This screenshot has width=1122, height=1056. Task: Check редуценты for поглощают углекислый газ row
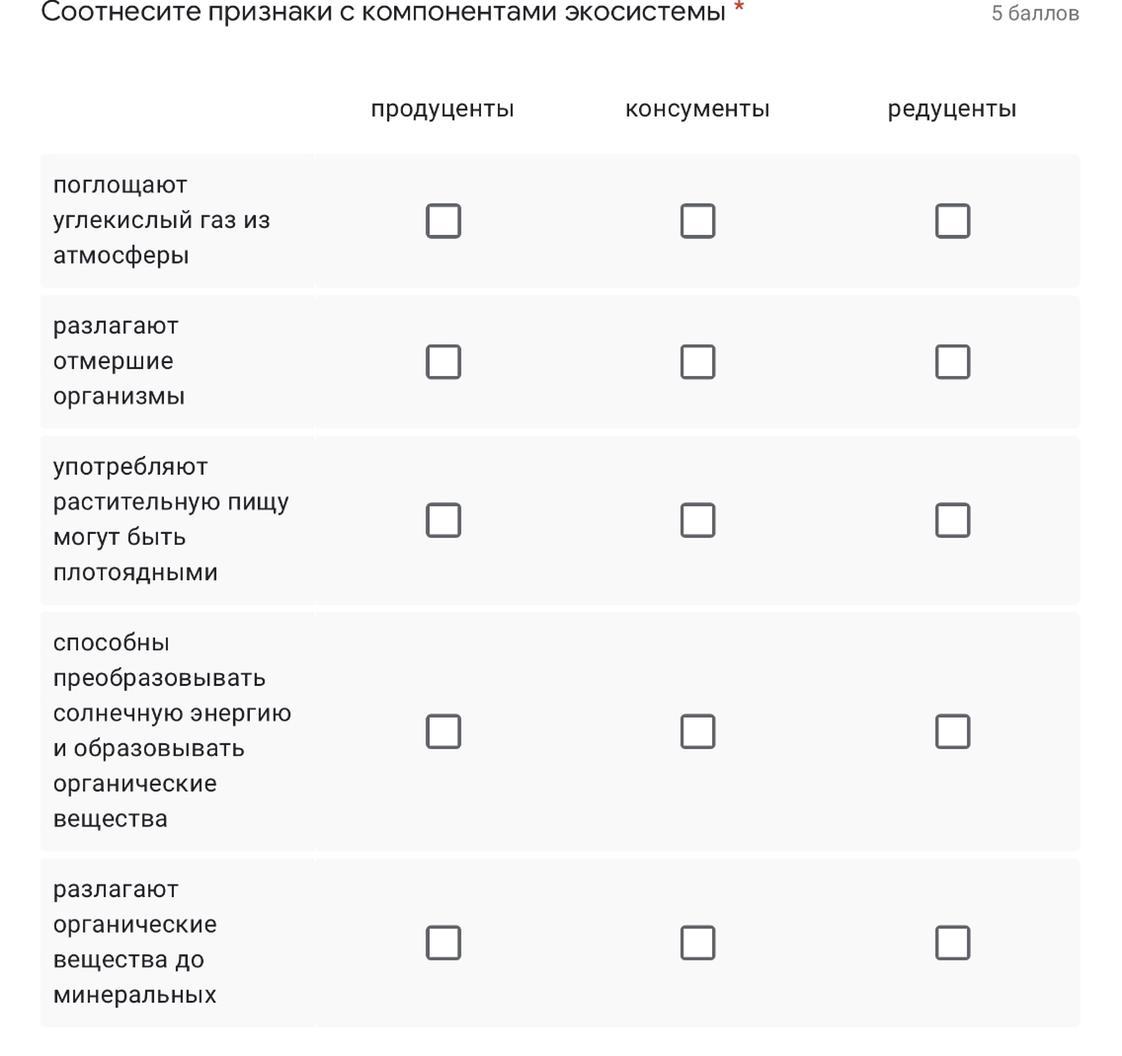[x=952, y=221]
